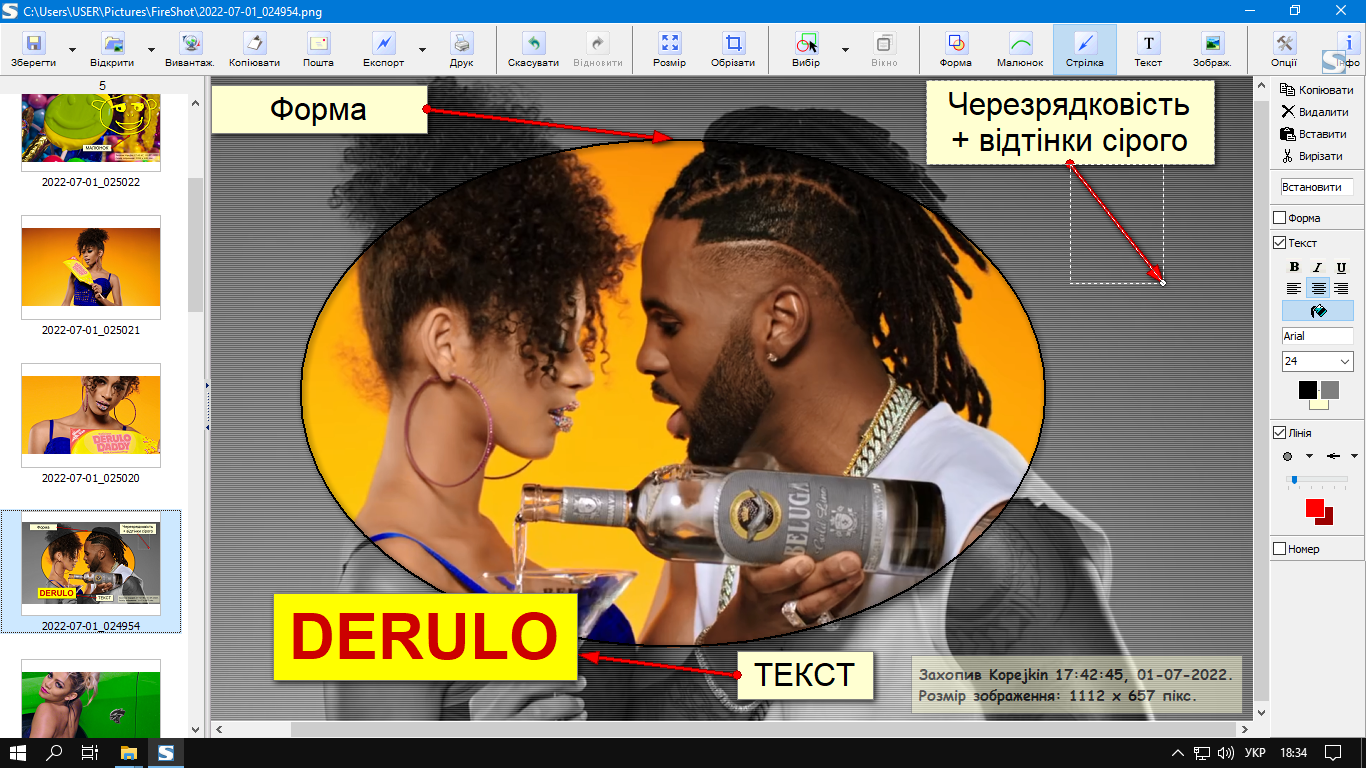
Task: Align text to the left
Action: 1294,289
